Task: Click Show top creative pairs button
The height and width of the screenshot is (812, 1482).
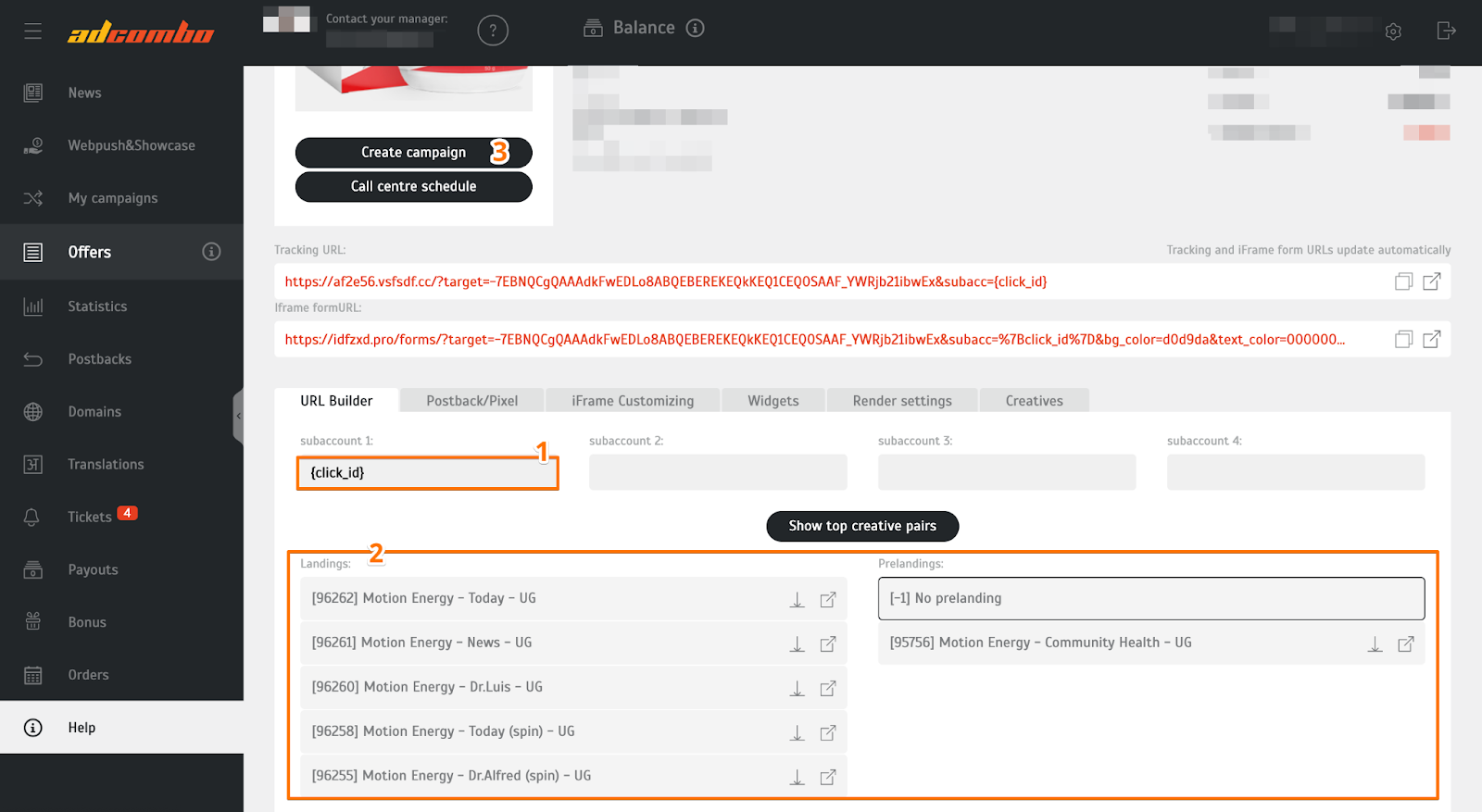Action: [x=862, y=526]
